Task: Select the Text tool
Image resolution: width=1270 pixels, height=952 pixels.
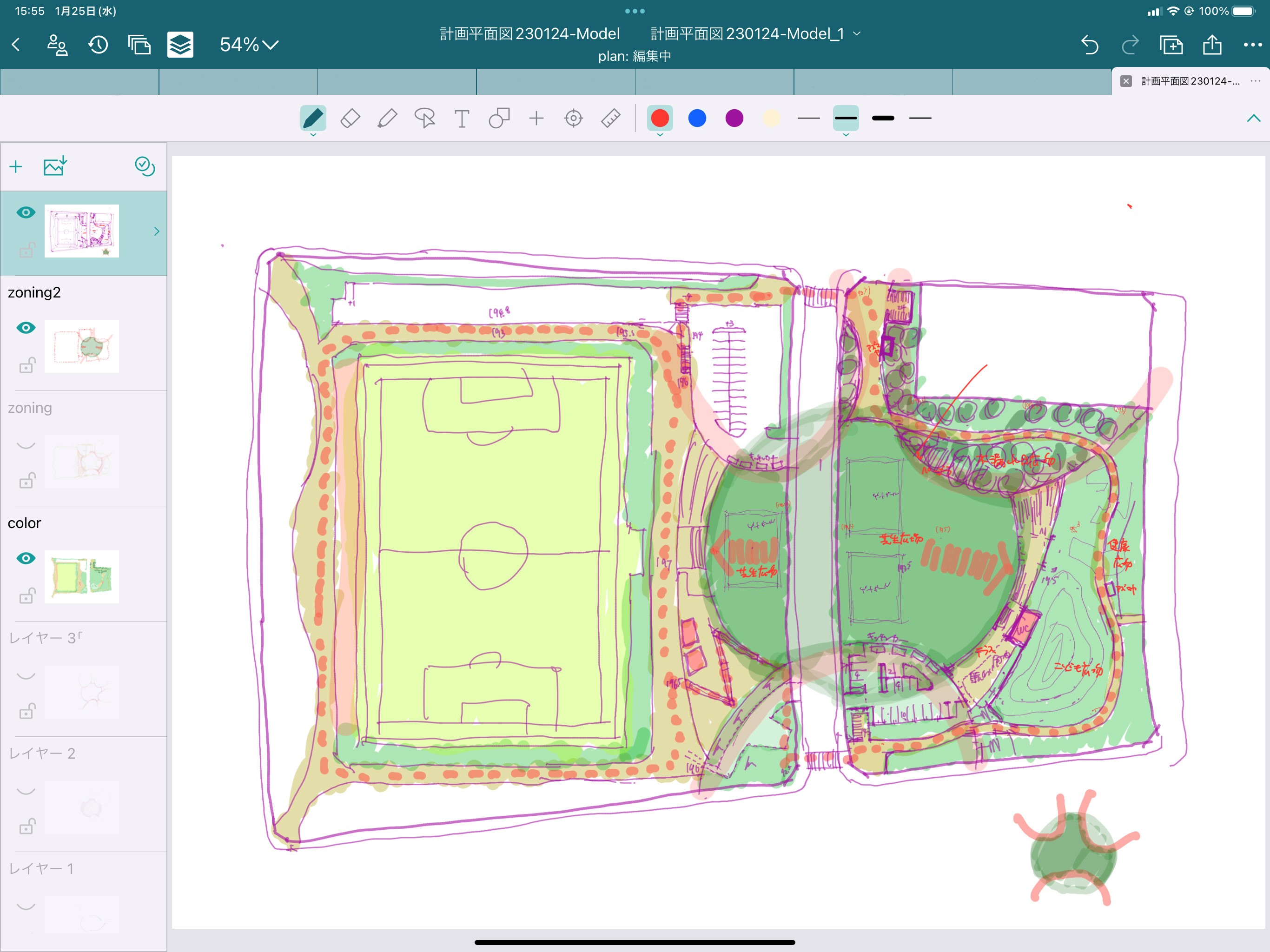Action: (x=462, y=118)
